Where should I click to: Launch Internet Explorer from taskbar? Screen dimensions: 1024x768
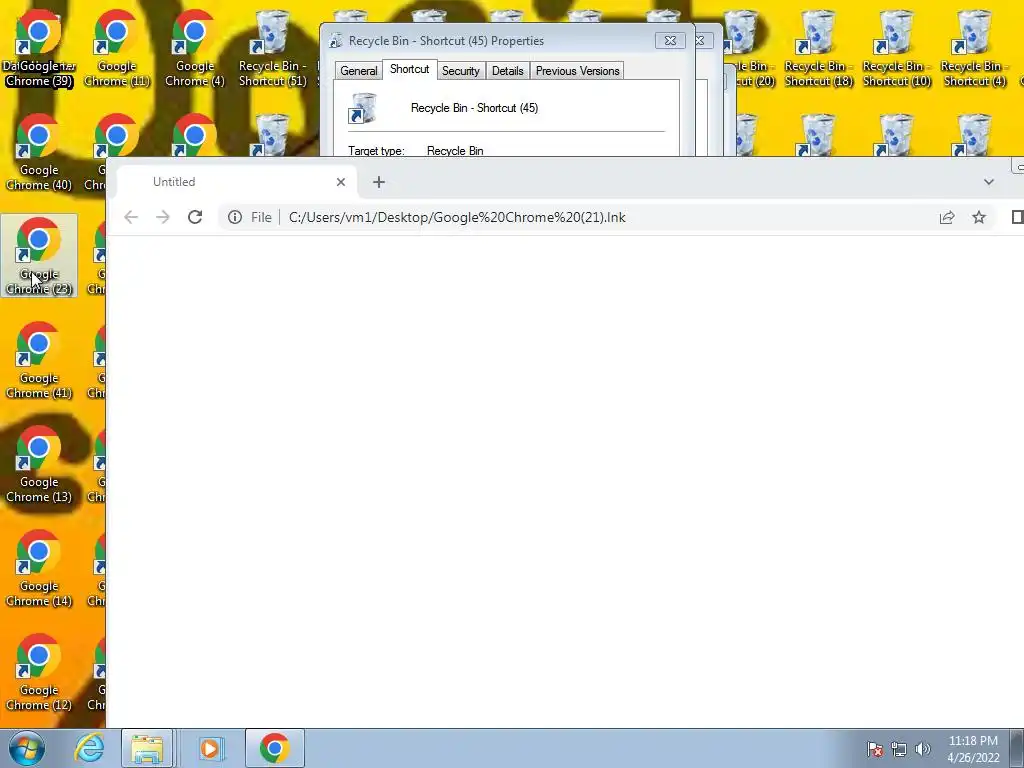89,748
